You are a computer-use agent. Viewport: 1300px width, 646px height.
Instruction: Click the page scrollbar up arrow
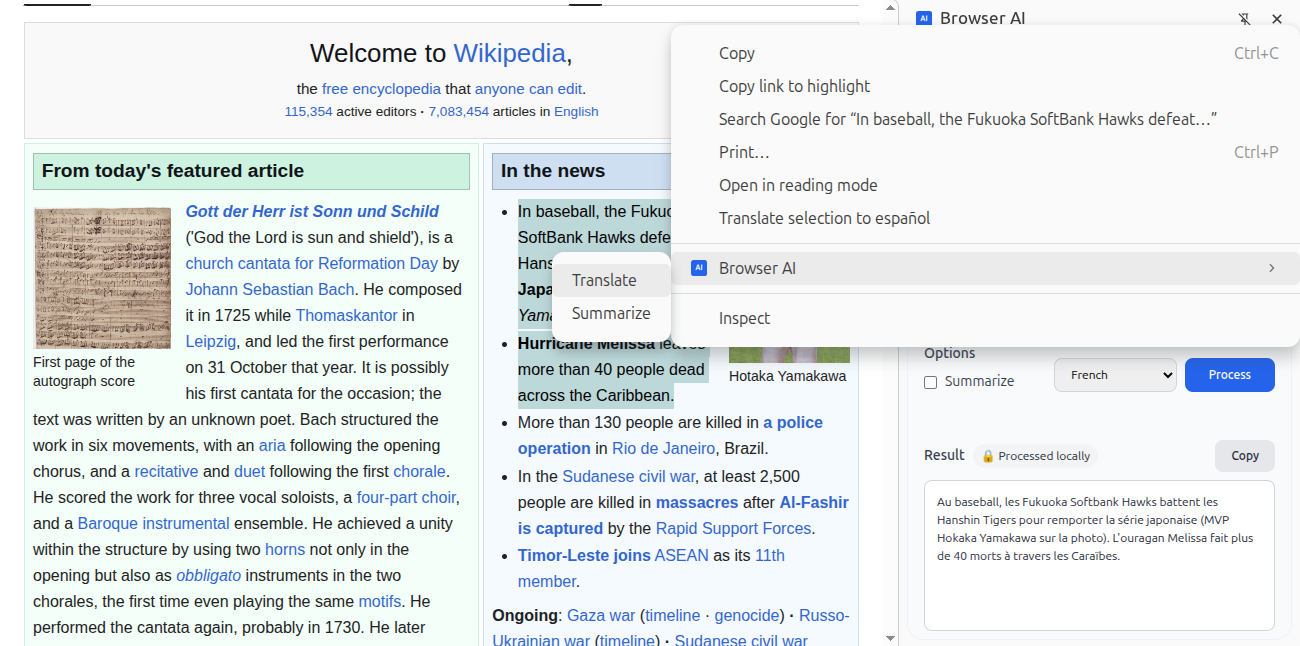(x=891, y=7)
